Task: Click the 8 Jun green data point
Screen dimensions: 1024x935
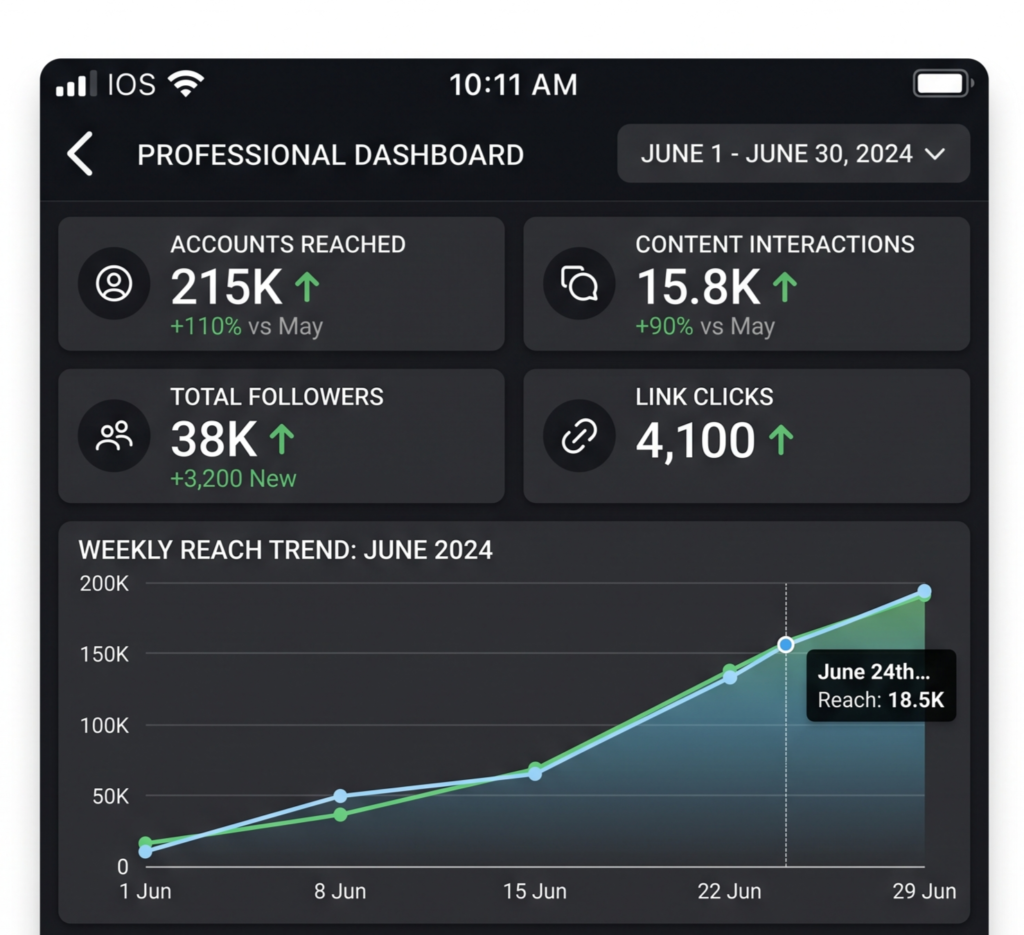Action: 340,814
